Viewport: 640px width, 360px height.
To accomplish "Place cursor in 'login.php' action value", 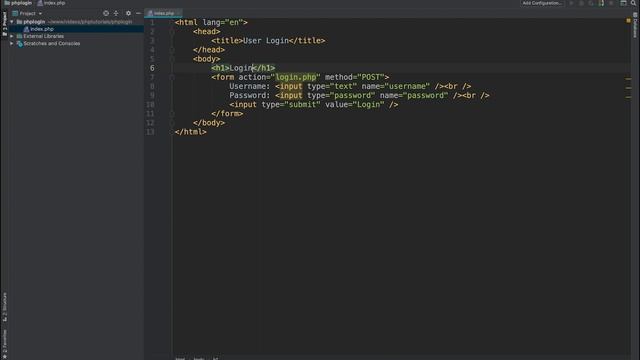I will click(x=296, y=77).
